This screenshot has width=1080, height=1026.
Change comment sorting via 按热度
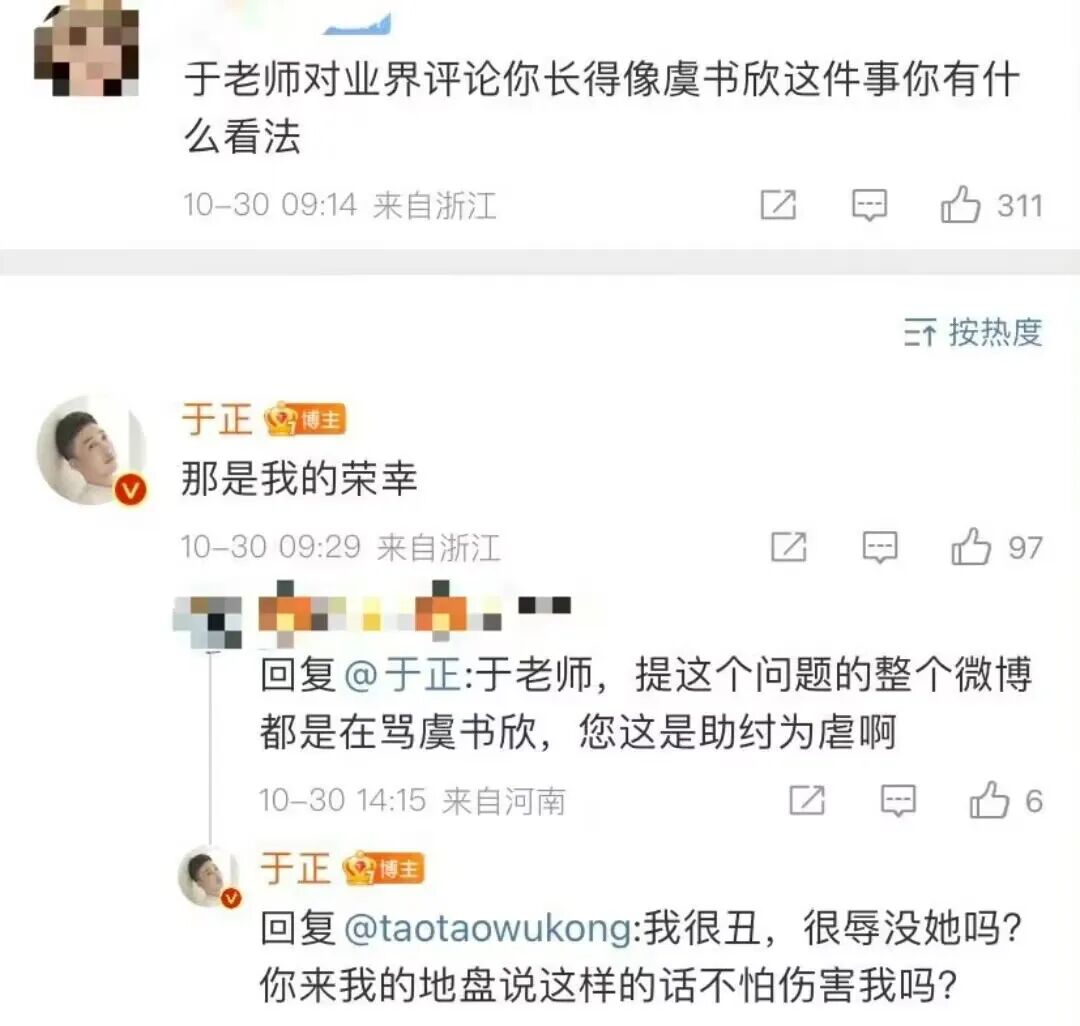(x=973, y=333)
